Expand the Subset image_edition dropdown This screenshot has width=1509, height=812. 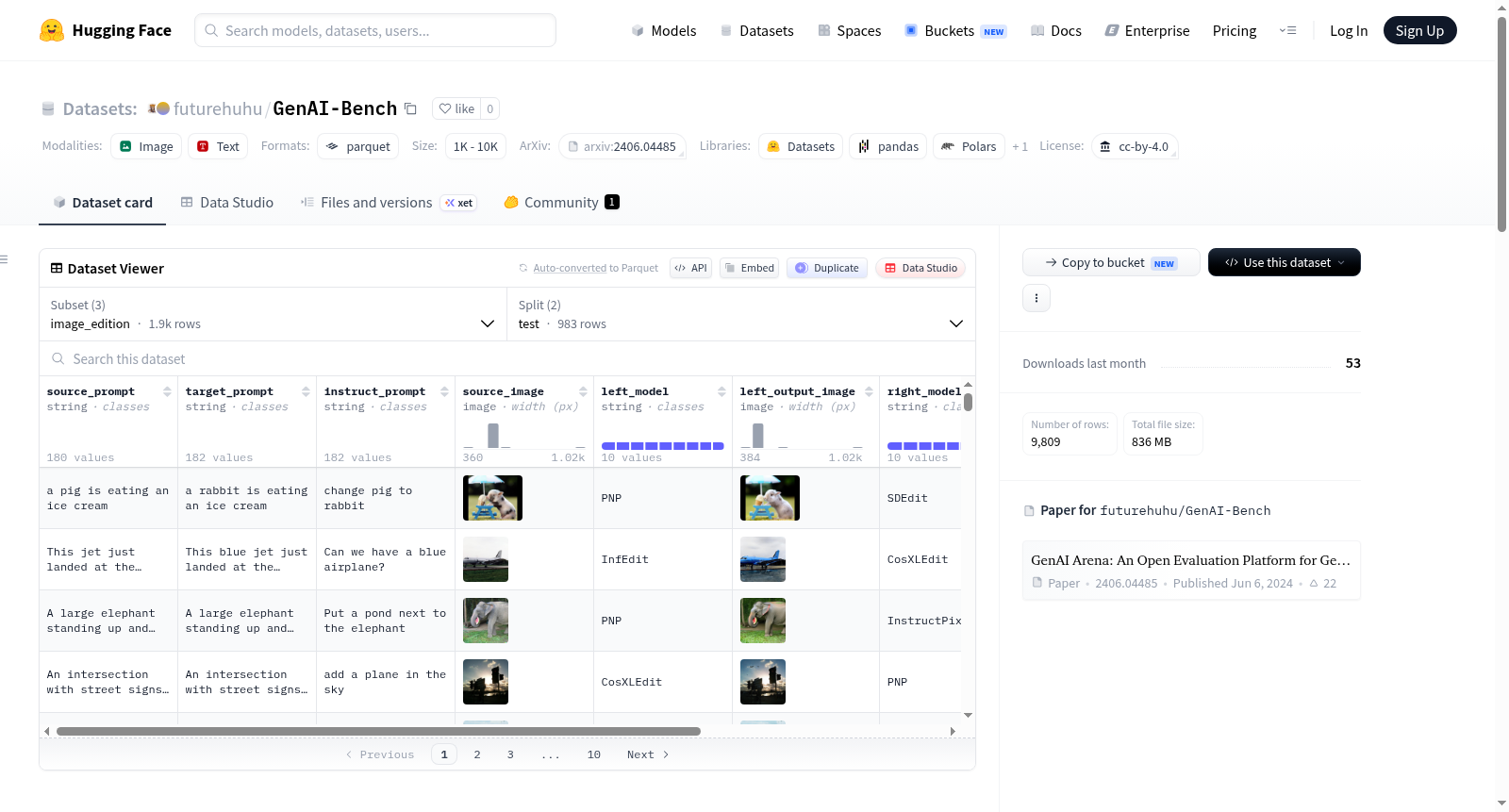point(273,314)
